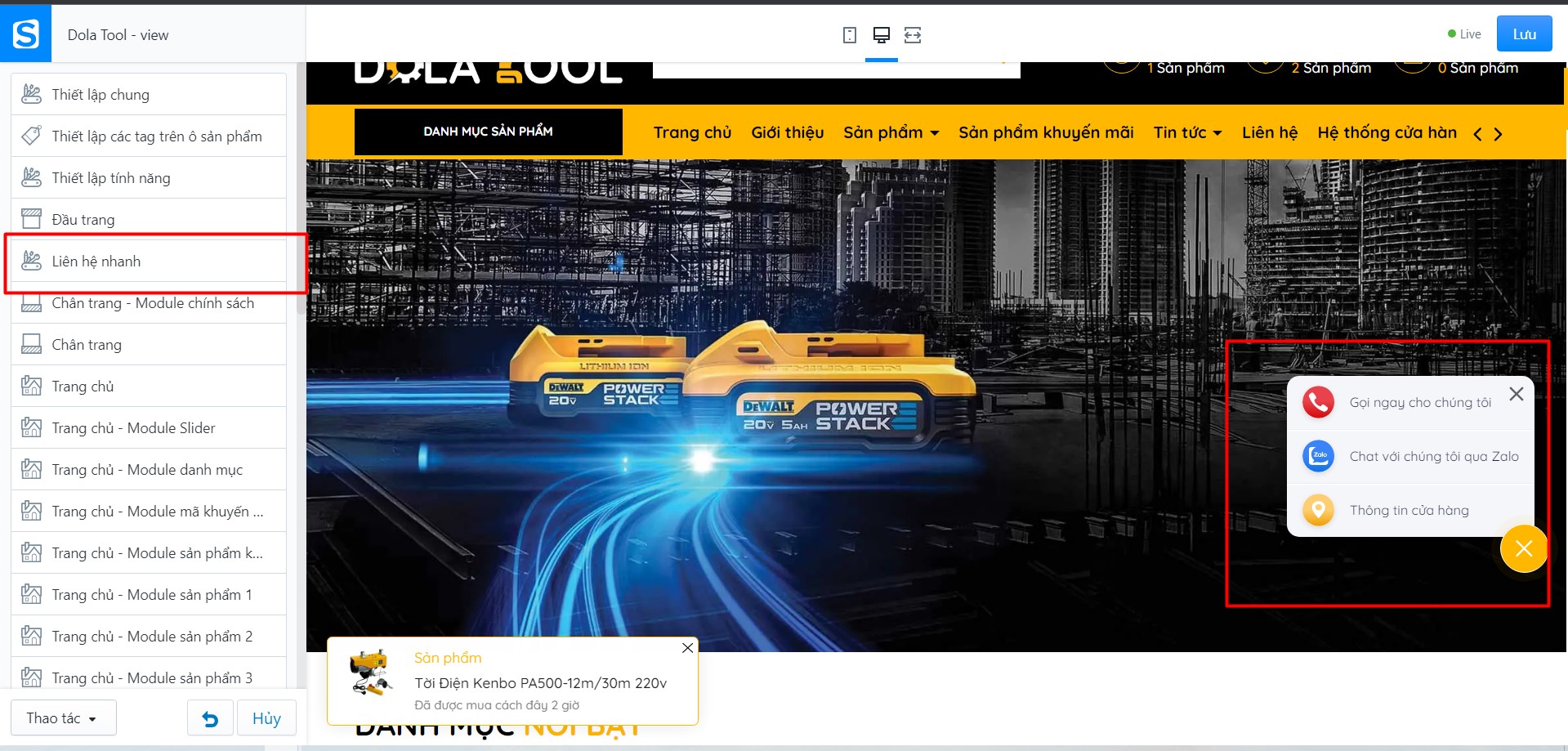Close the quick contact popup panel
This screenshot has height=751, width=1568.
point(1517,394)
